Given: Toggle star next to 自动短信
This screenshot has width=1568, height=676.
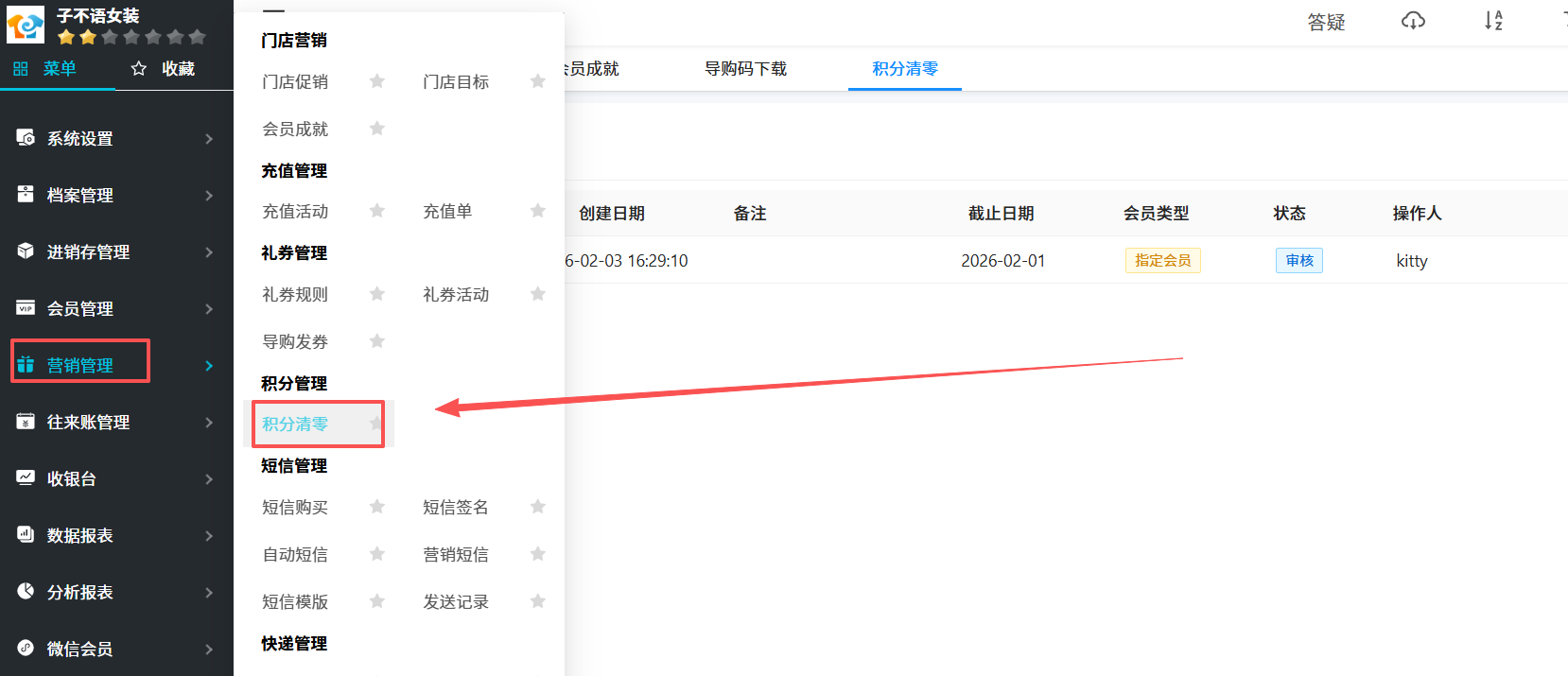Looking at the screenshot, I should pos(377,554).
